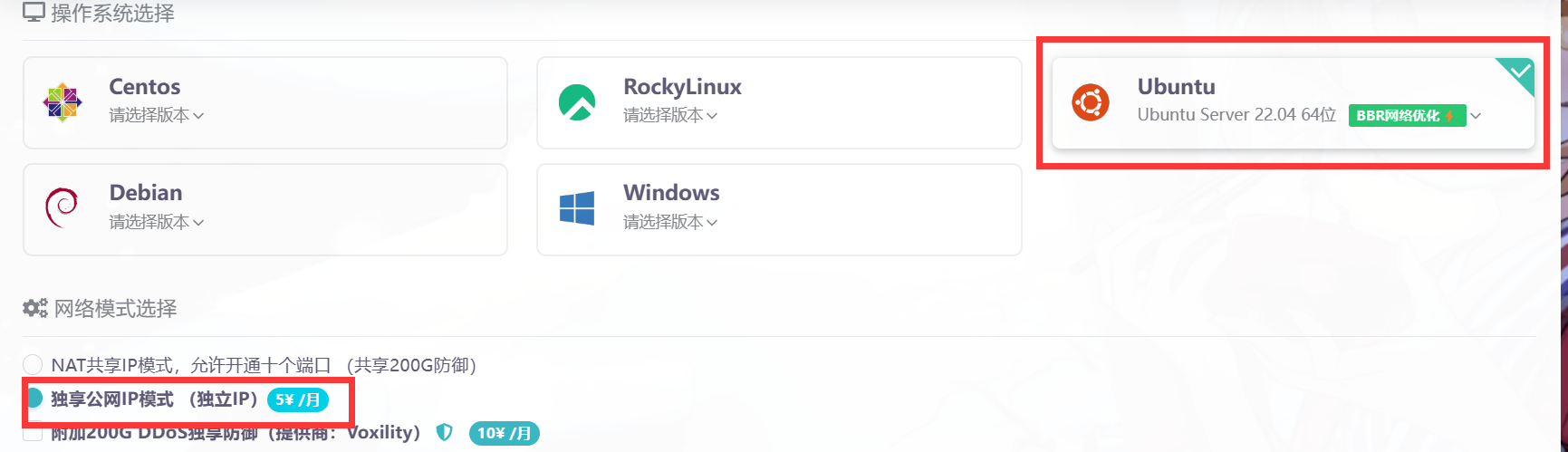The height and width of the screenshot is (452, 1568).
Task: Click the BBR网络优化 green badge
Action: (x=1406, y=116)
